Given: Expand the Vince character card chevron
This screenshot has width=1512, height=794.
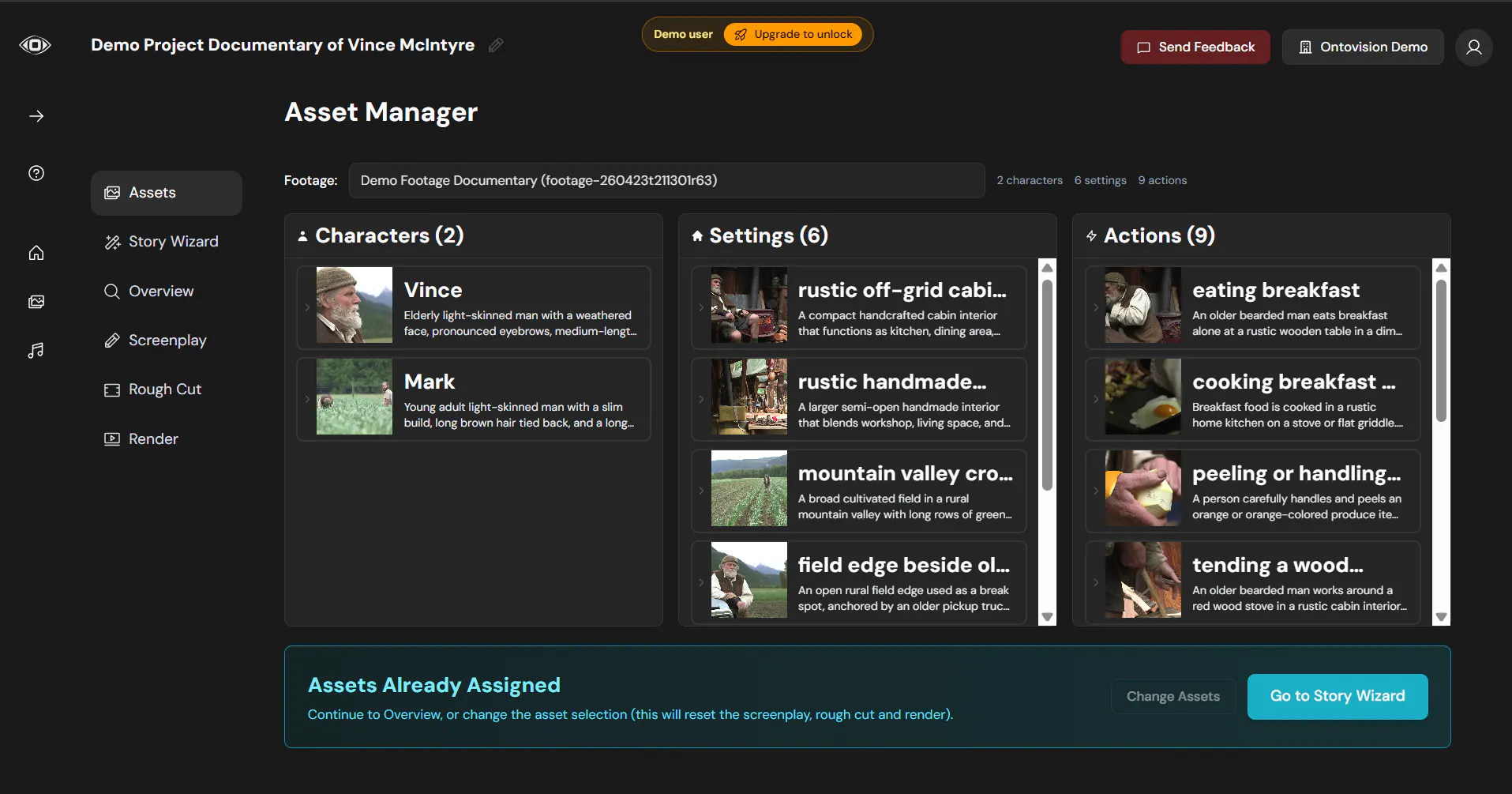Looking at the screenshot, I should tap(307, 307).
